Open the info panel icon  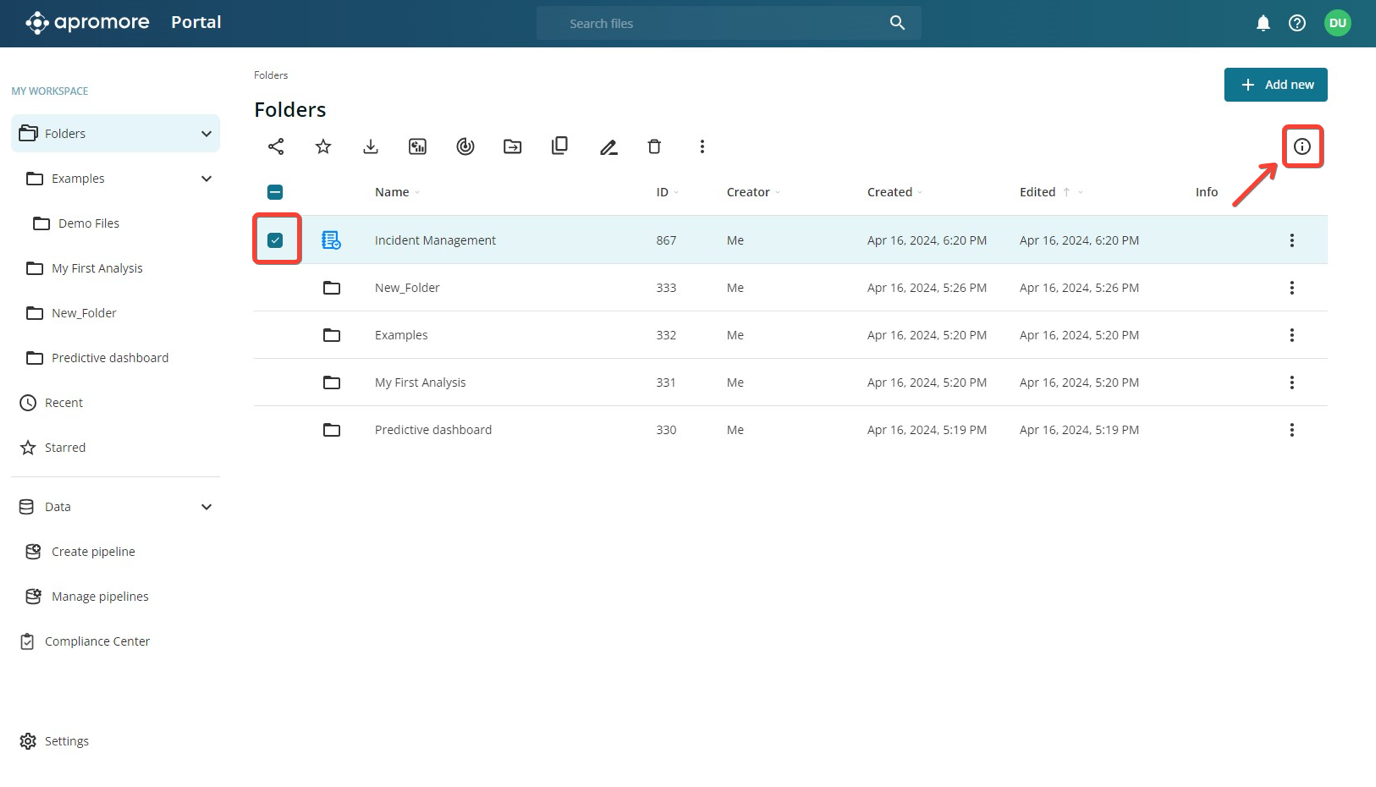1301,147
